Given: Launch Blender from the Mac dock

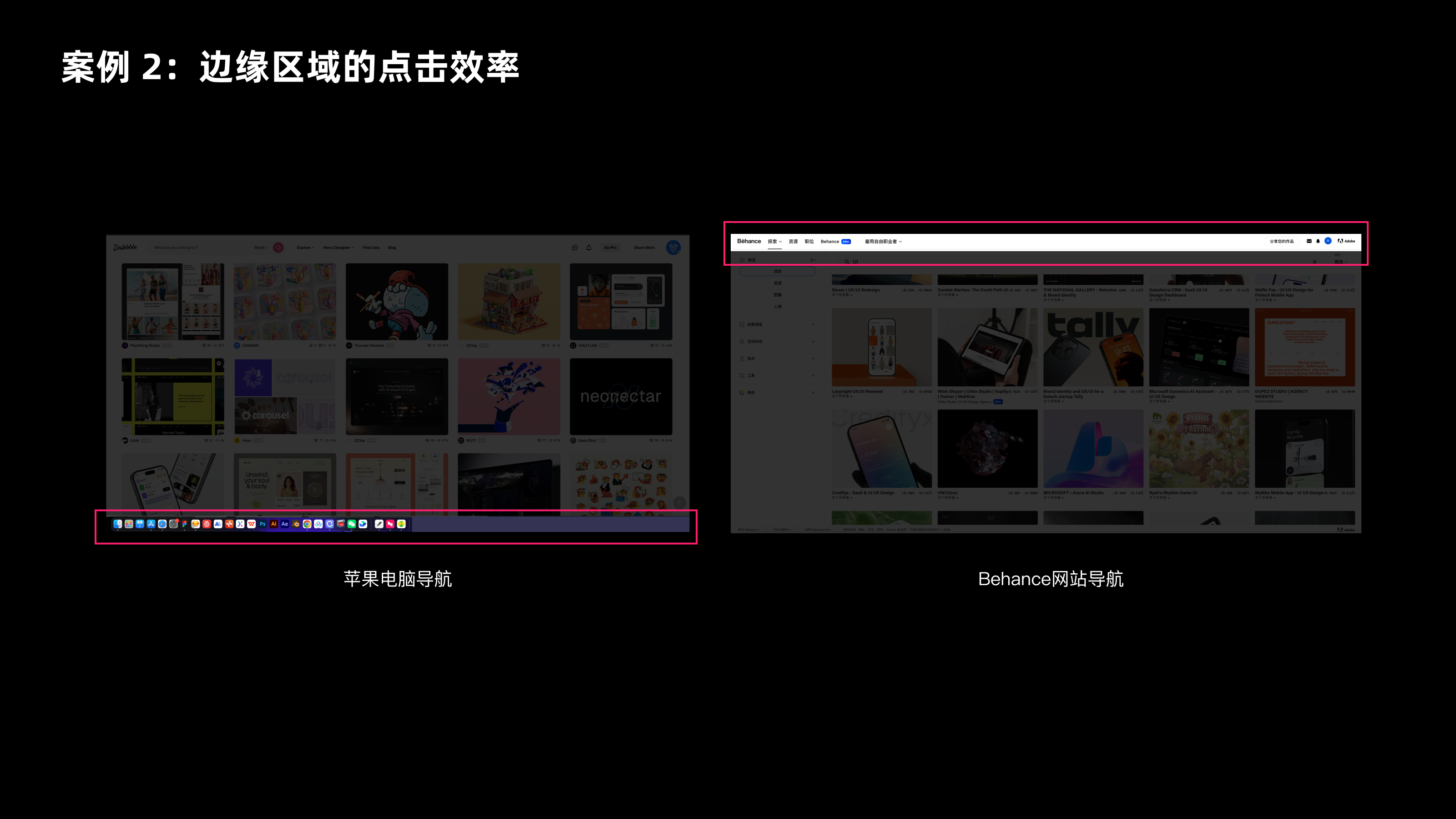Looking at the screenshot, I should pyautogui.click(x=296, y=524).
